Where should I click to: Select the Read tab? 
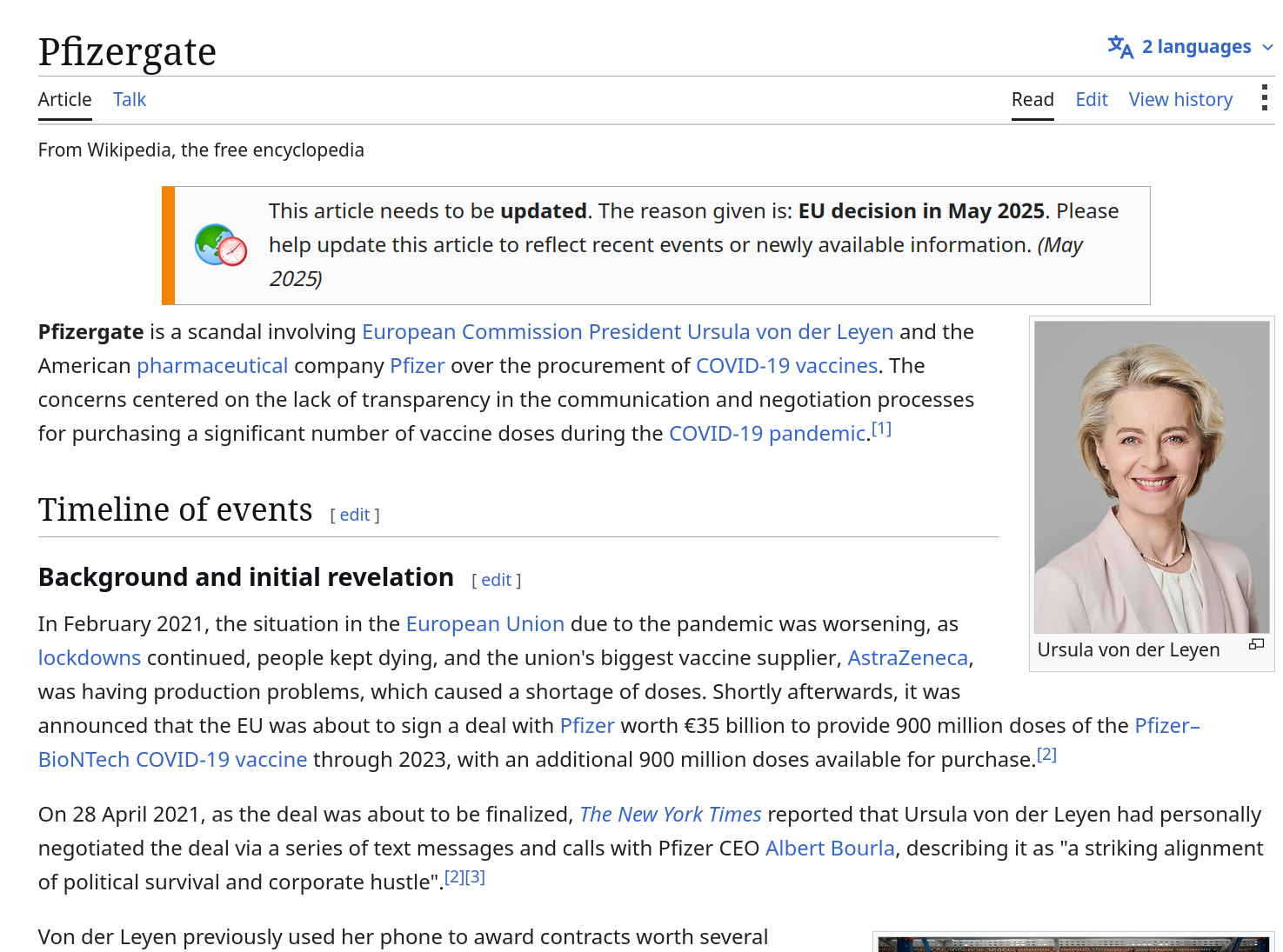click(1032, 100)
